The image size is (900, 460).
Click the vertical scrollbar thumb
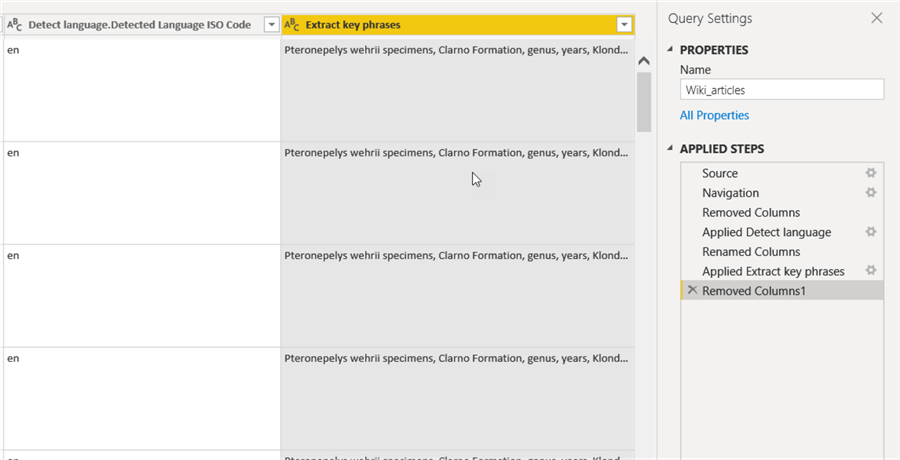644,102
